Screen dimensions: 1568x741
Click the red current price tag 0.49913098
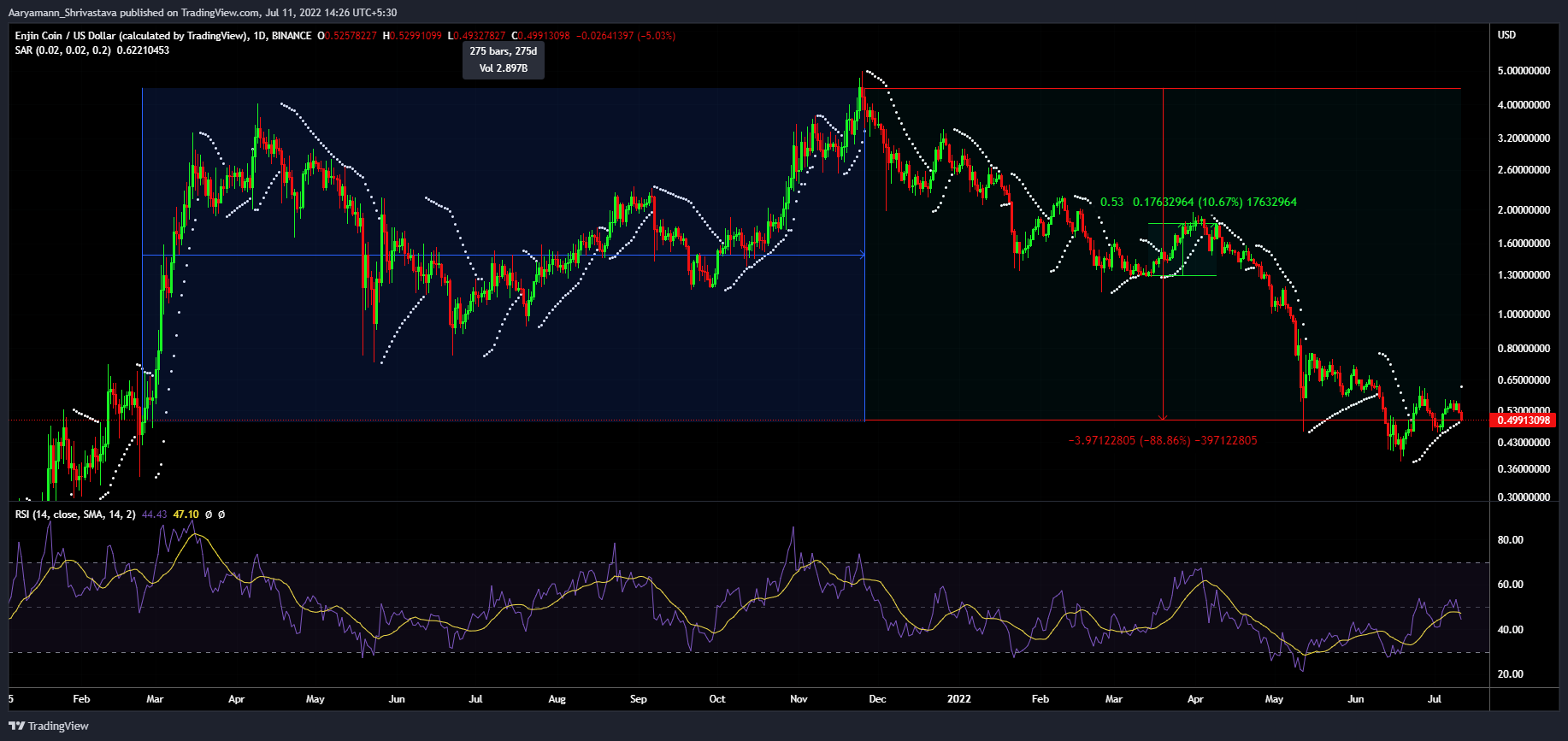(x=1524, y=420)
